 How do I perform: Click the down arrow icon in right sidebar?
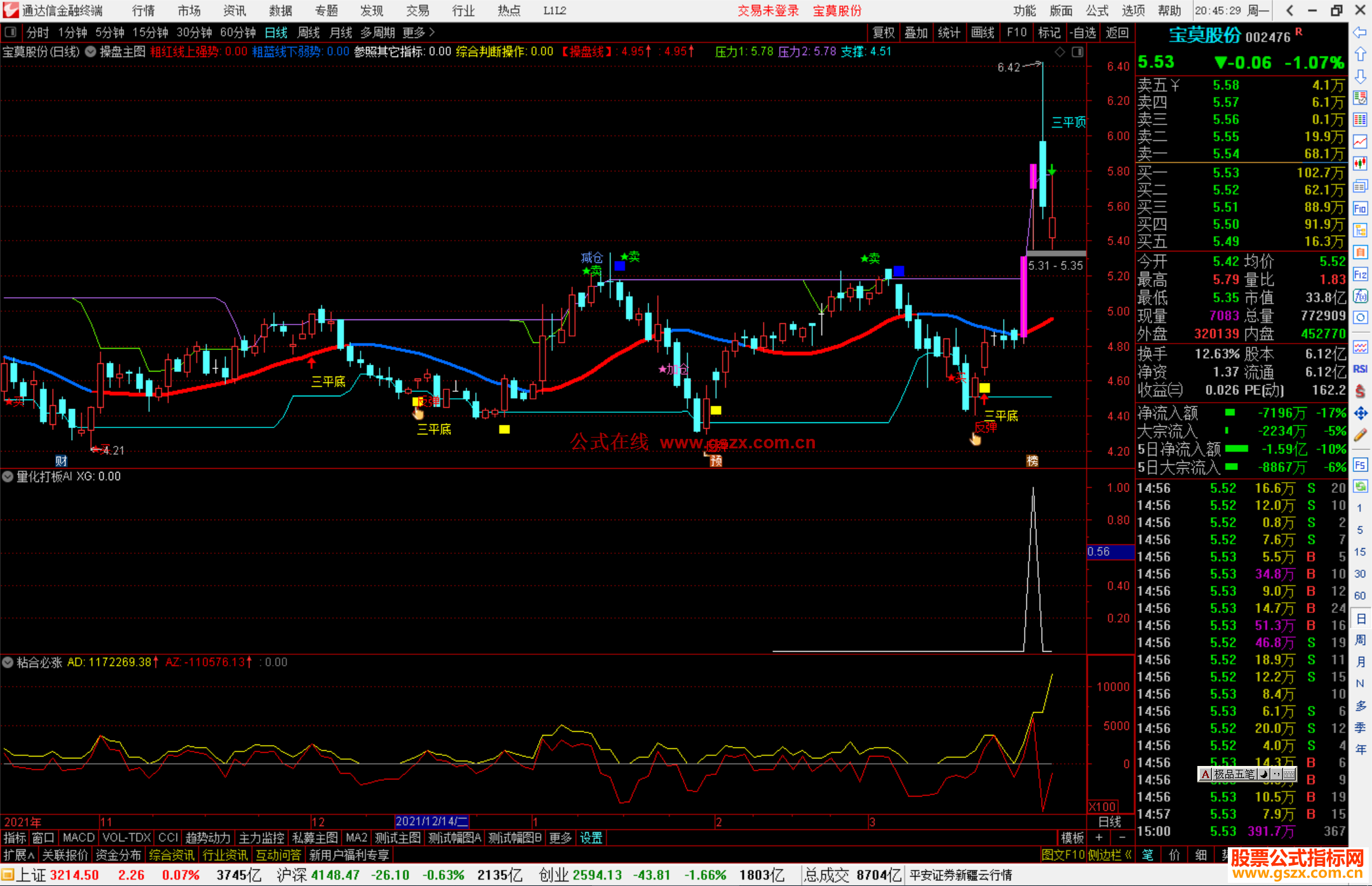pyautogui.click(x=1360, y=76)
